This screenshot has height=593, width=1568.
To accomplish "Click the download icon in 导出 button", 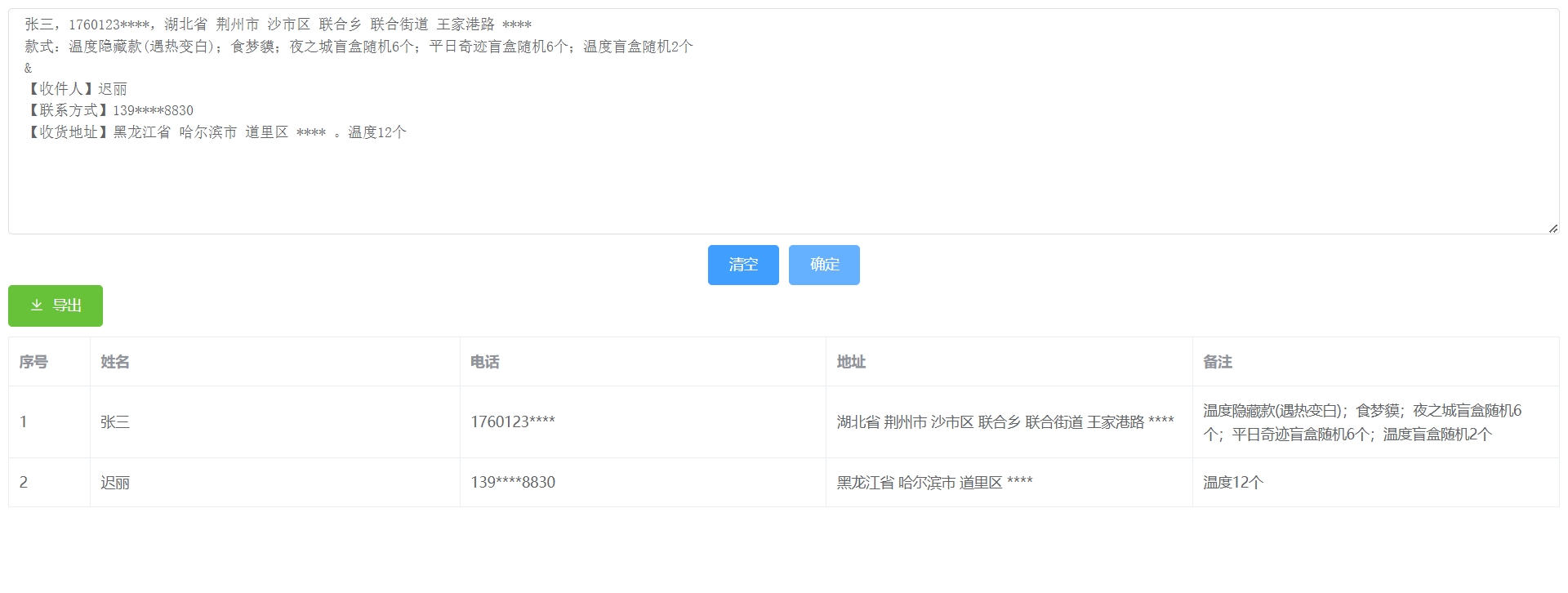I will point(37,305).
